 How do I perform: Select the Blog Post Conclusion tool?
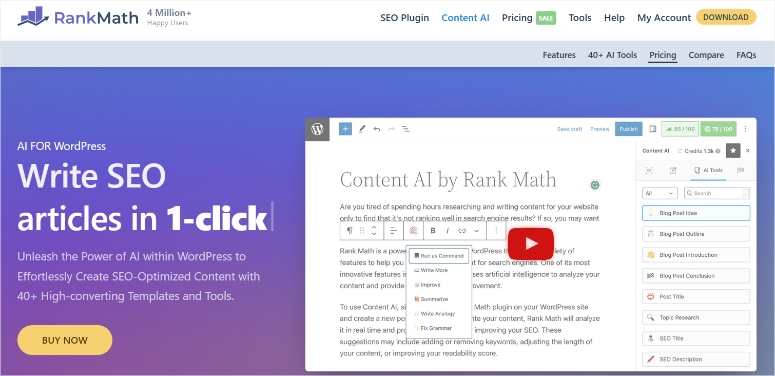(x=696, y=276)
